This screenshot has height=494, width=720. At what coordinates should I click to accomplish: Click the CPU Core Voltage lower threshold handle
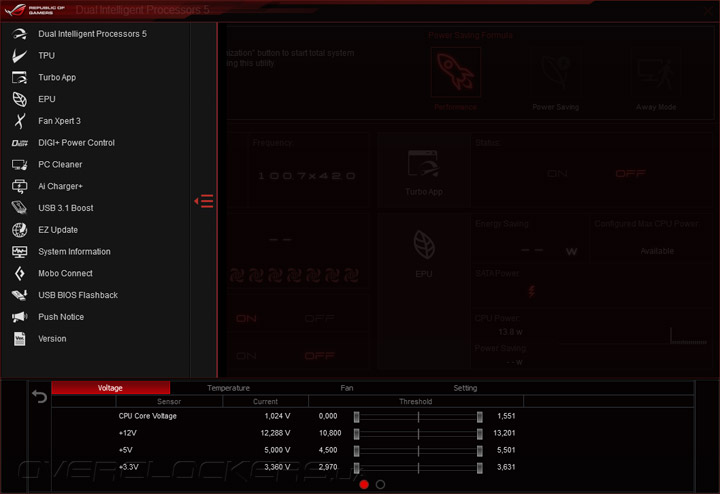click(356, 416)
